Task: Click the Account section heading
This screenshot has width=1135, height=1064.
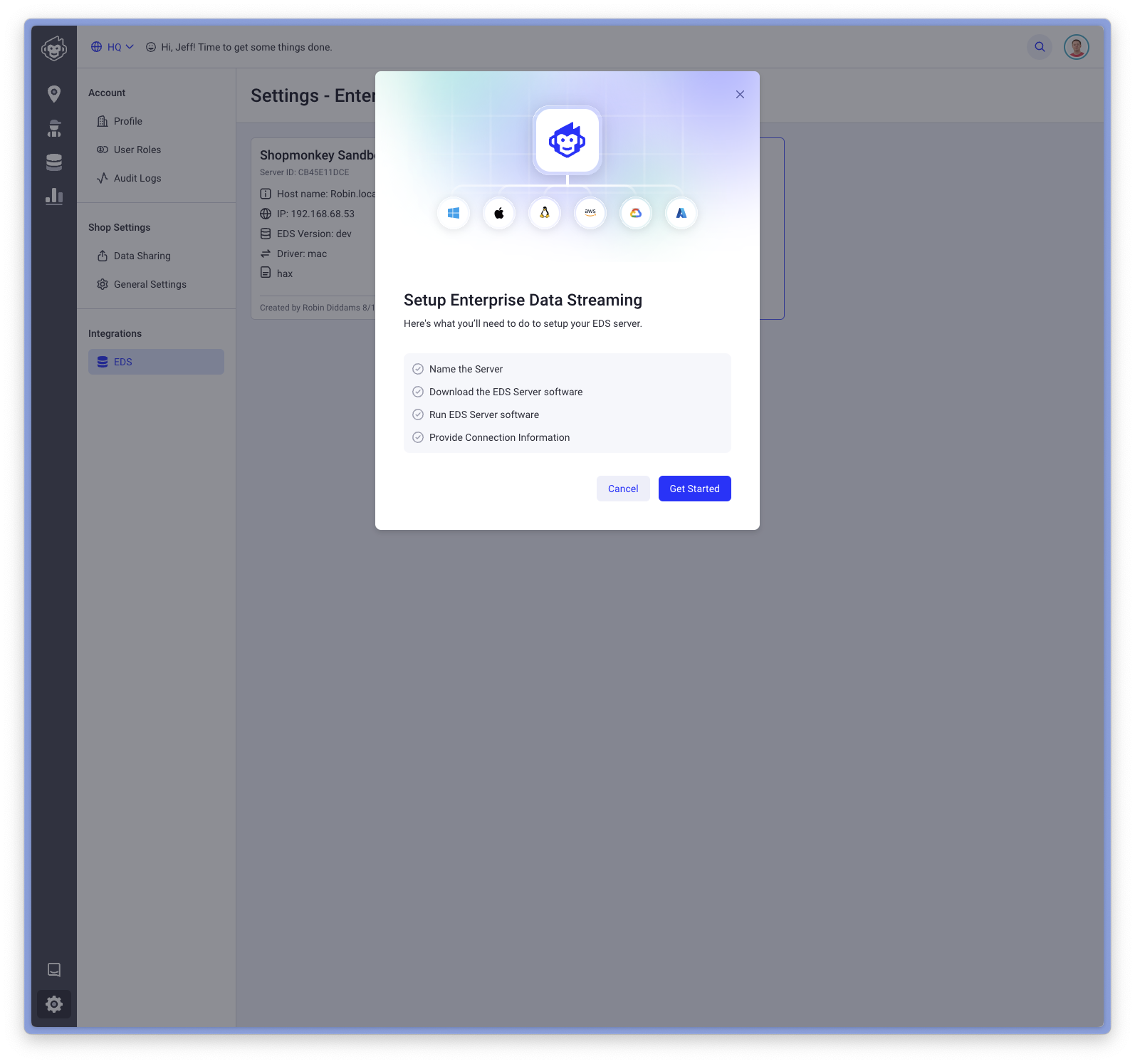Action: point(107,93)
